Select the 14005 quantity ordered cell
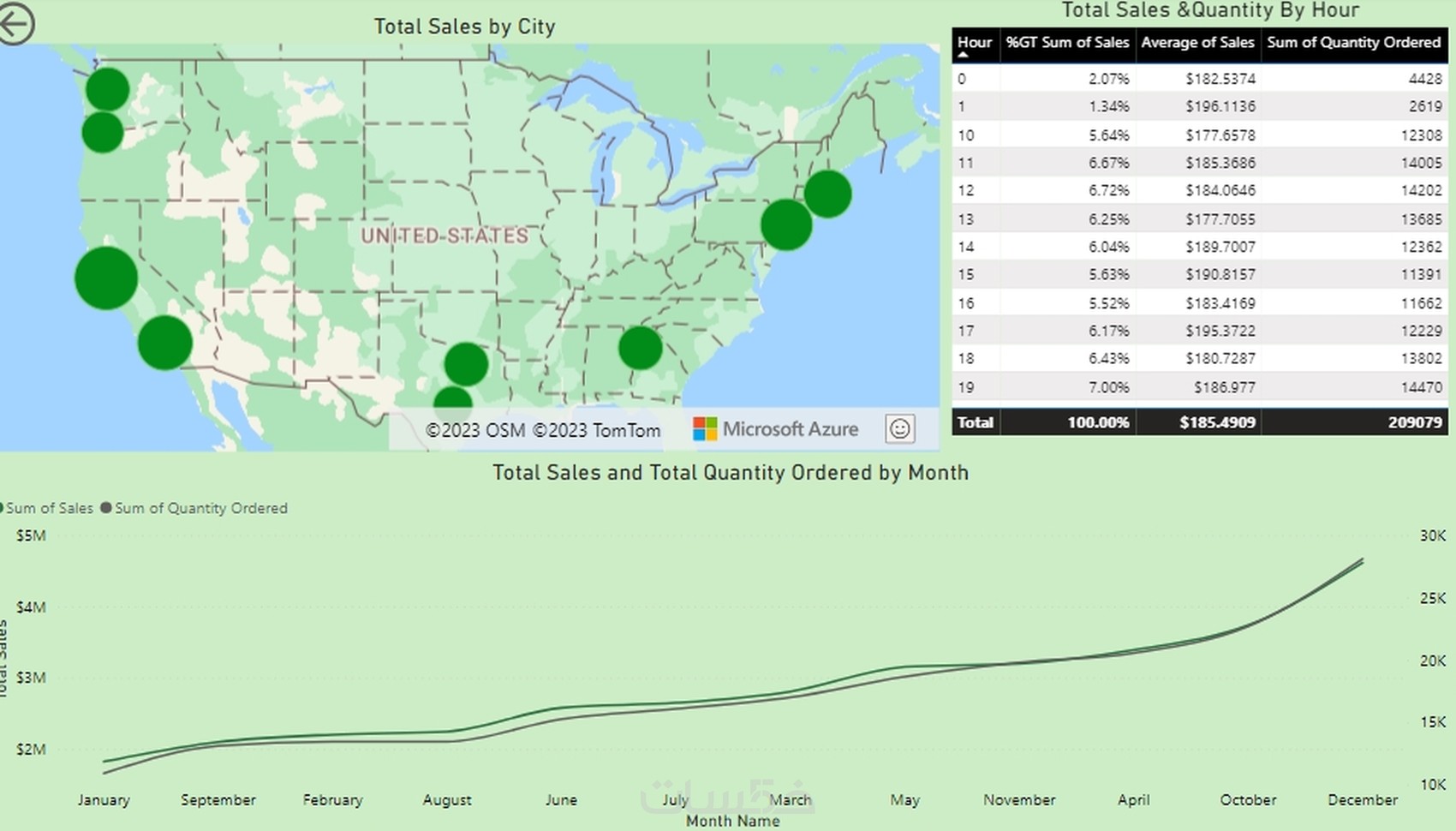Screen dimensions: 1456x831 1422,163
